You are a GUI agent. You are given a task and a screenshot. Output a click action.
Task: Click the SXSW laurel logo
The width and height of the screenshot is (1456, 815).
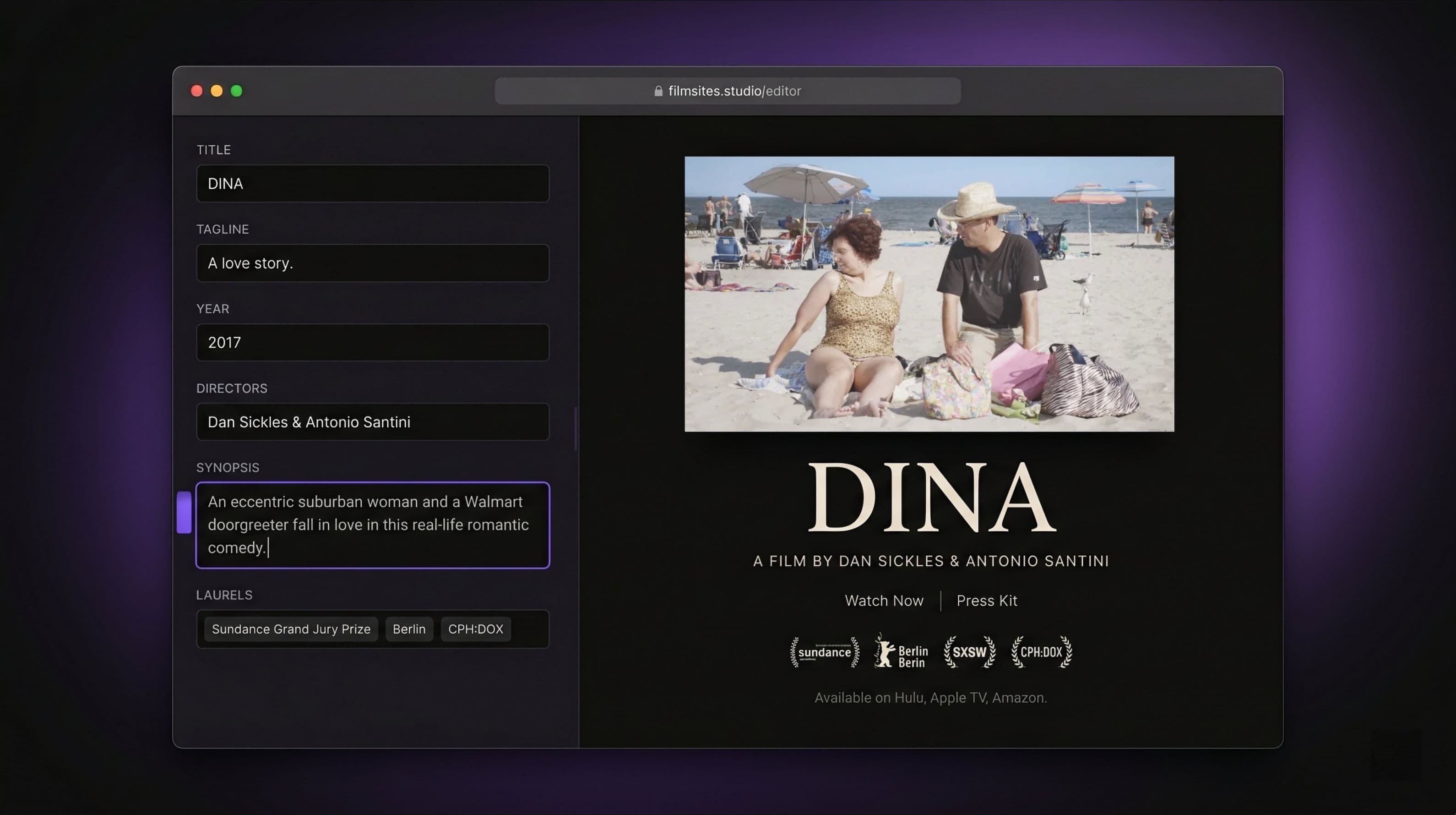(x=969, y=652)
